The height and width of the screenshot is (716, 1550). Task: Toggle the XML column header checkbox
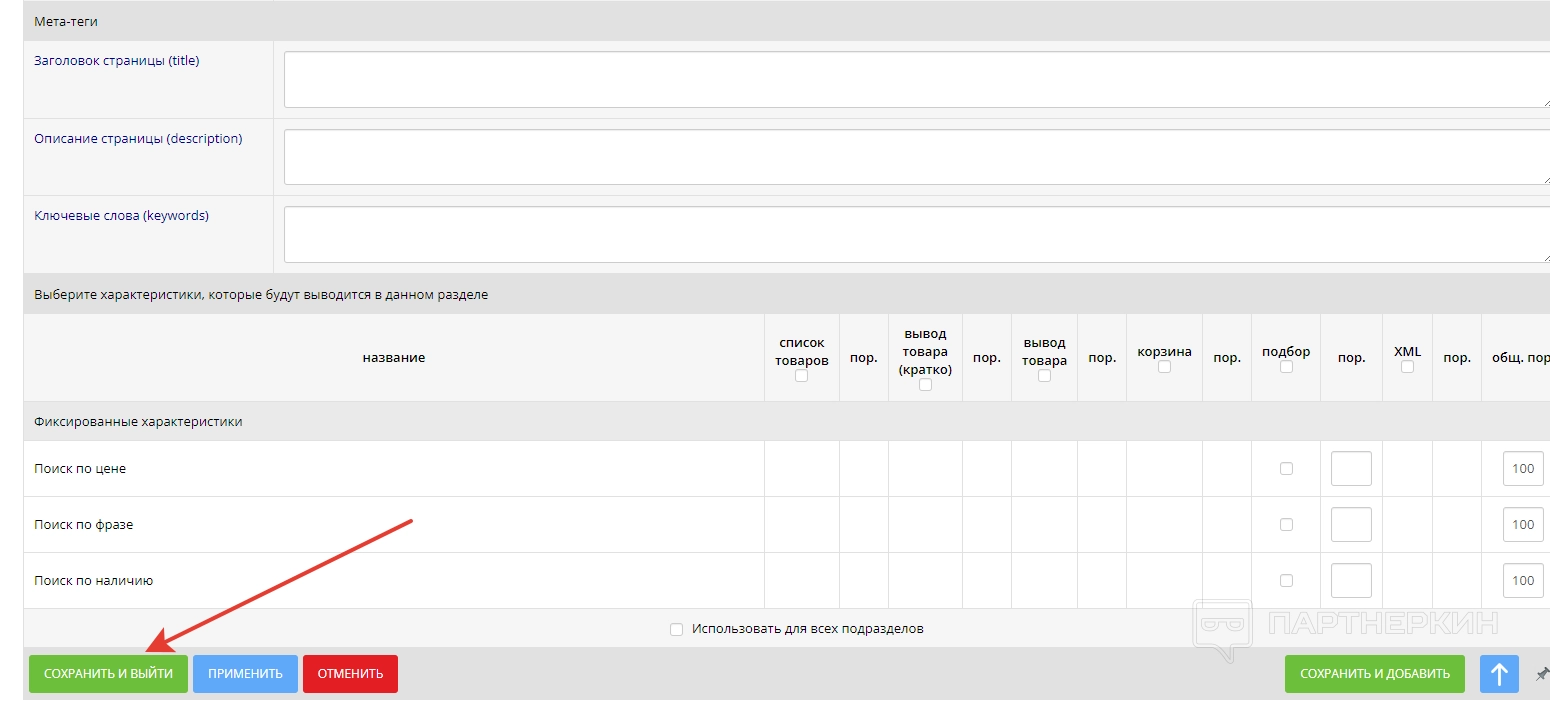1407,367
